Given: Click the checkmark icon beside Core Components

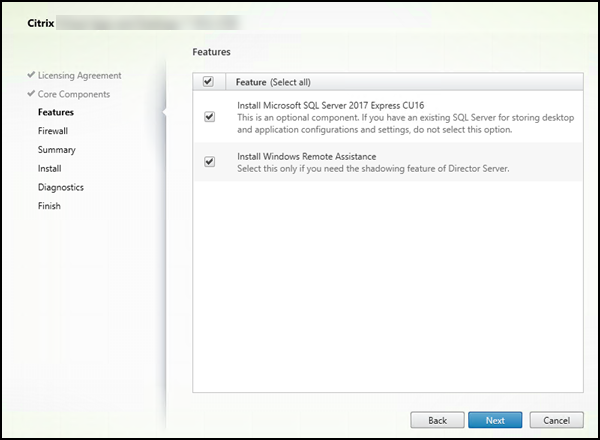Looking at the screenshot, I should click(x=29, y=94).
